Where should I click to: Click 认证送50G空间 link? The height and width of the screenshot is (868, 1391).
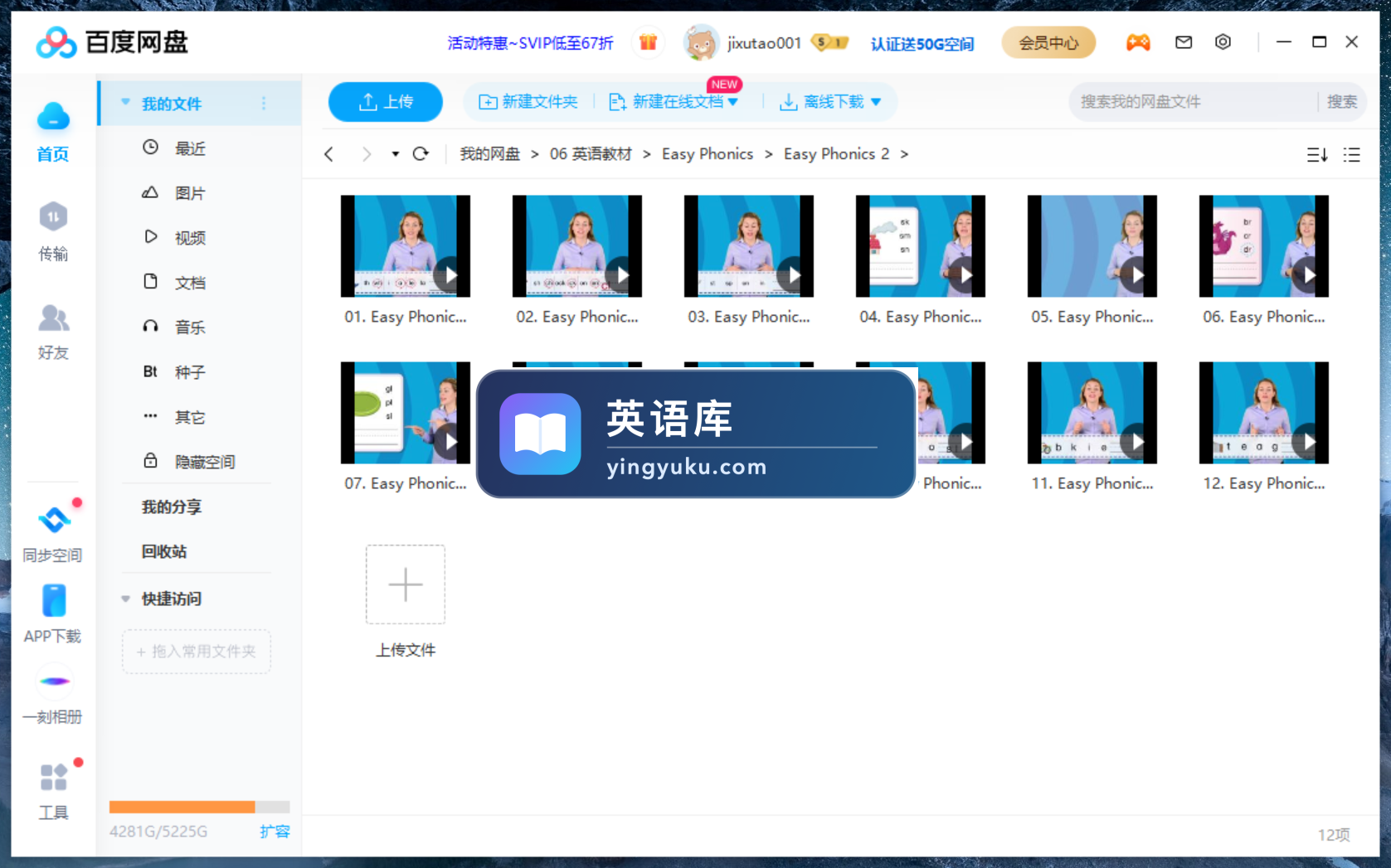coord(922,44)
